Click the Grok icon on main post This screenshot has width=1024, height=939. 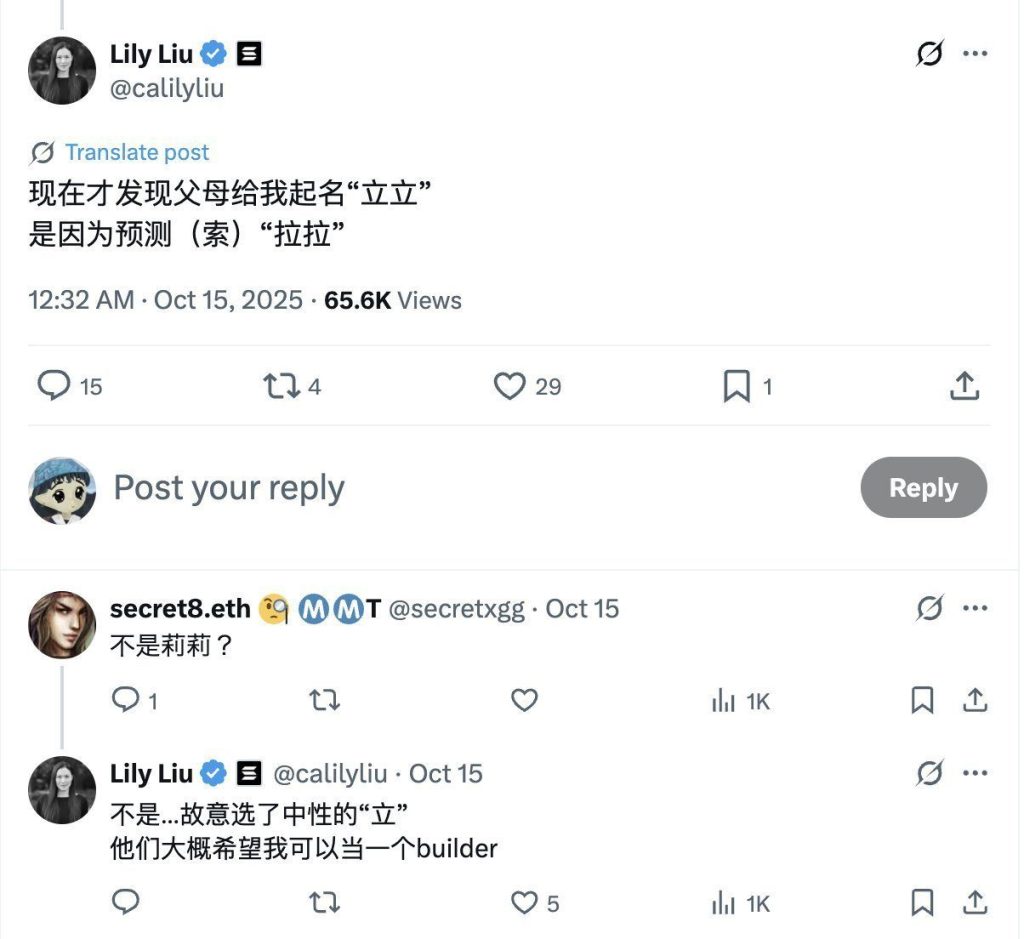930,54
